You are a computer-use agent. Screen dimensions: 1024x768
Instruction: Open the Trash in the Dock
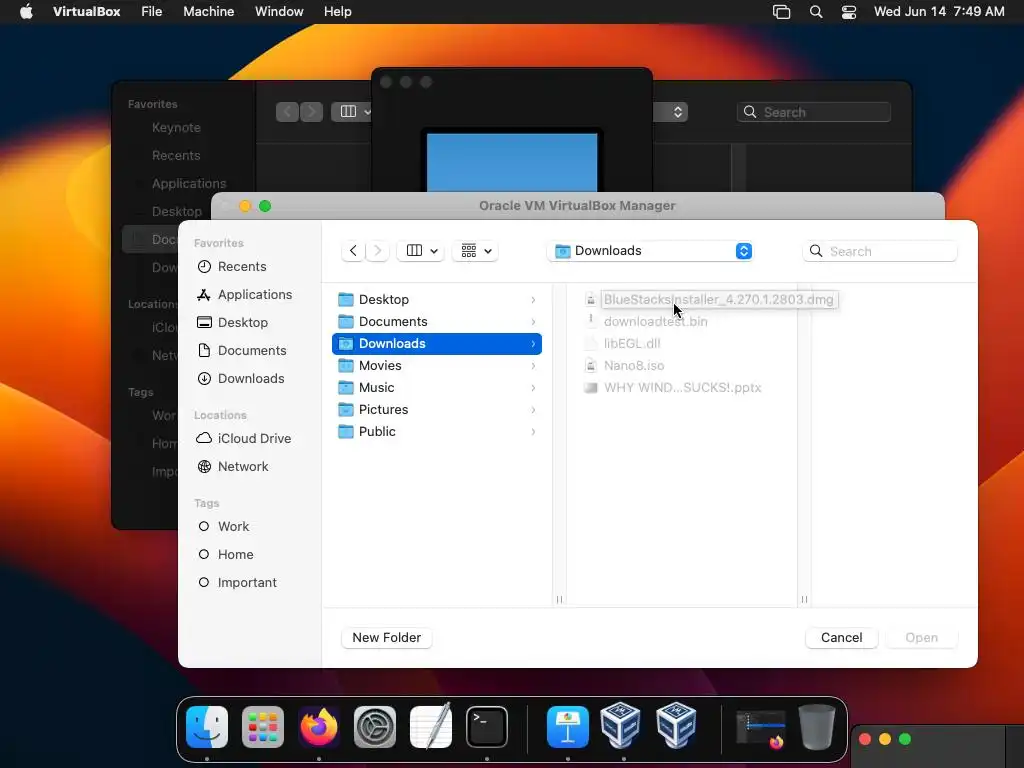click(817, 727)
